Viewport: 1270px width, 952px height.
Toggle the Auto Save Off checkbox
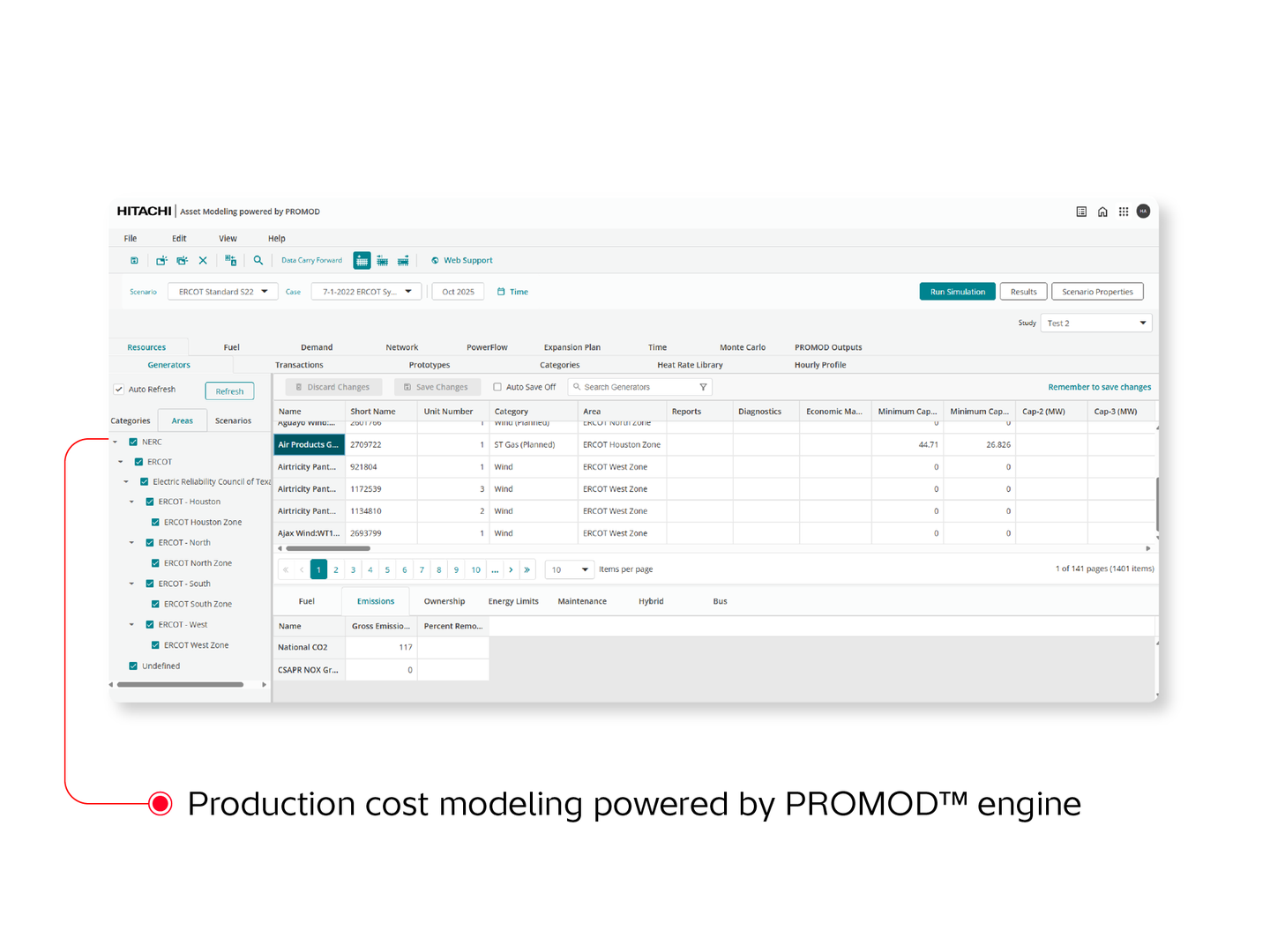pyautogui.click(x=498, y=386)
